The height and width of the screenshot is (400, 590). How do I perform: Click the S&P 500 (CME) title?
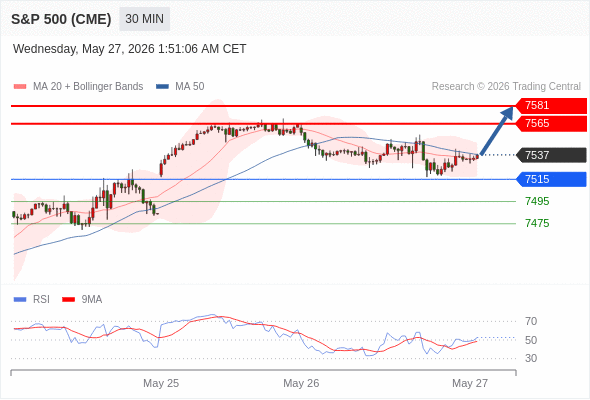pos(61,19)
